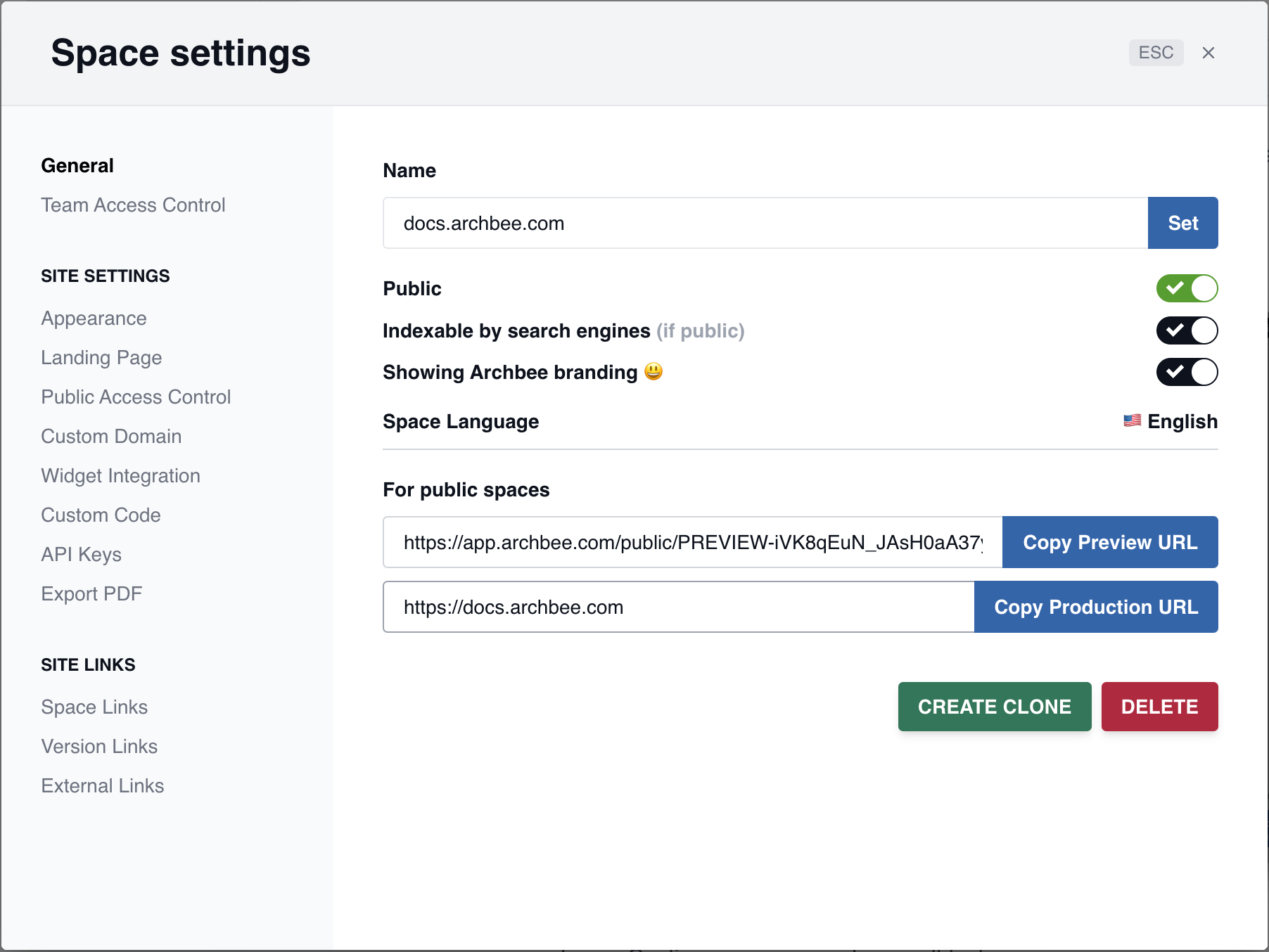Click the Set name button
Image resolution: width=1269 pixels, height=952 pixels.
tap(1183, 223)
